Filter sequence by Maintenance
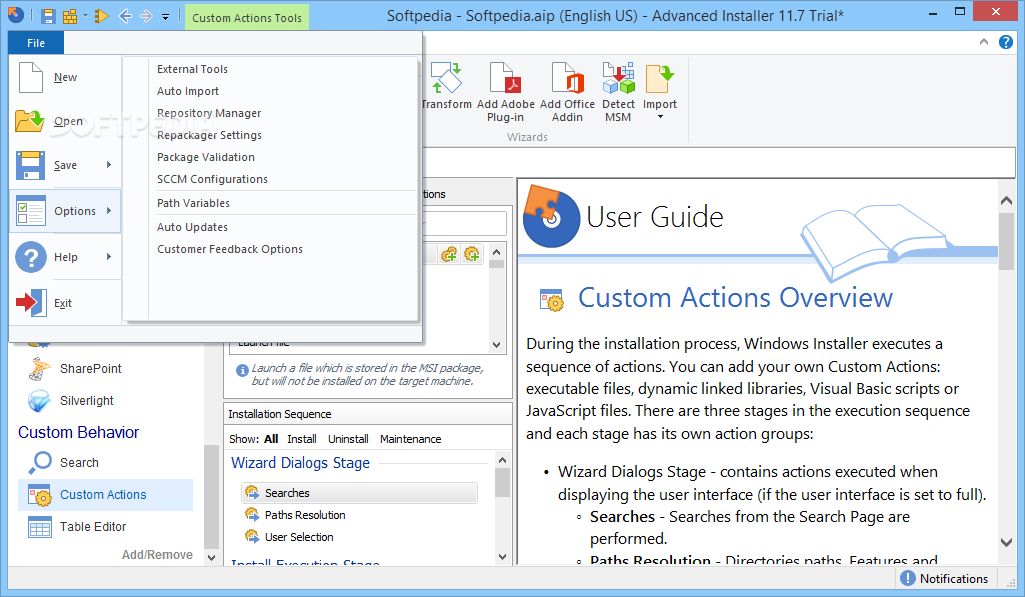 click(411, 439)
